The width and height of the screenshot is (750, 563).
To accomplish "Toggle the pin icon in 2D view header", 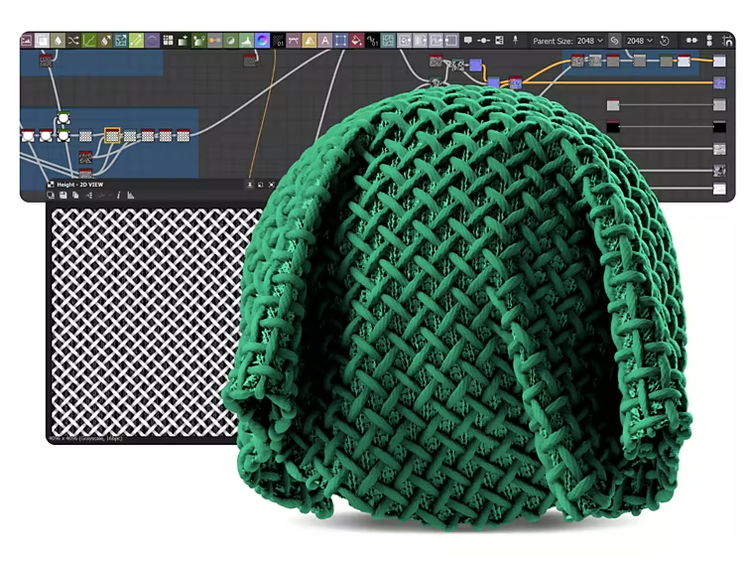I will click(x=250, y=185).
